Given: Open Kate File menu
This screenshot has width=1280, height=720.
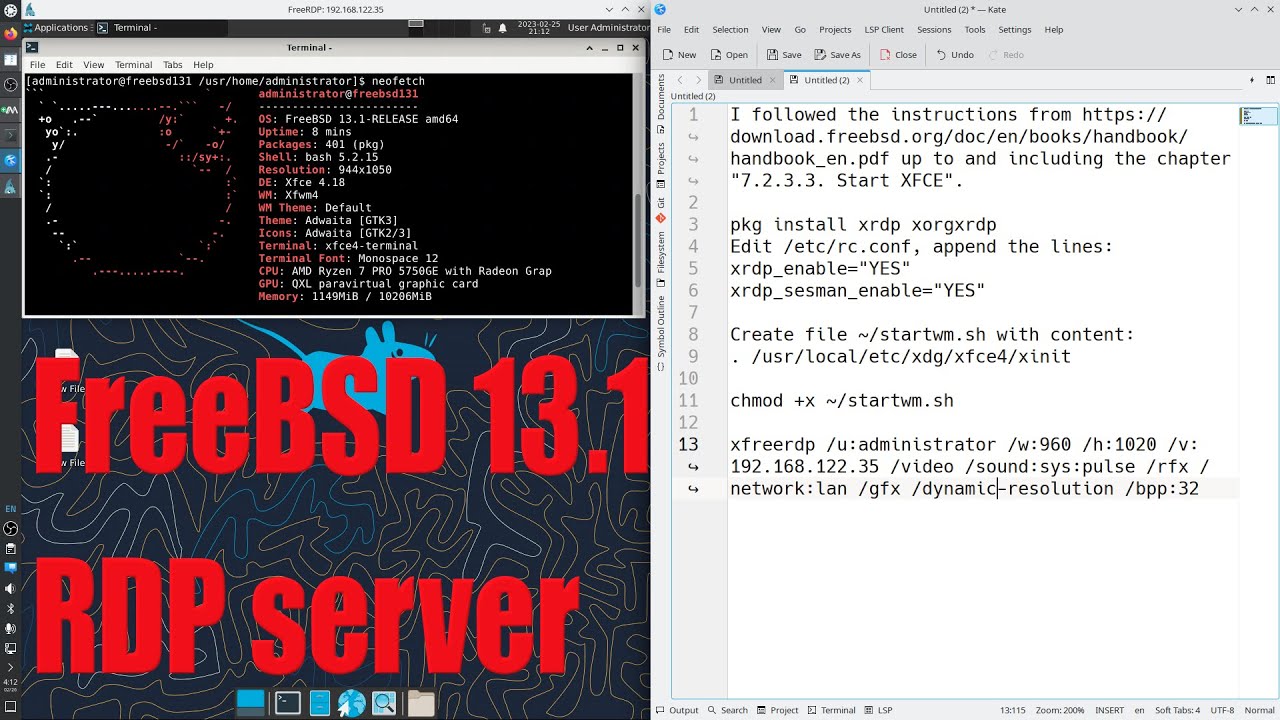Looking at the screenshot, I should [x=664, y=30].
